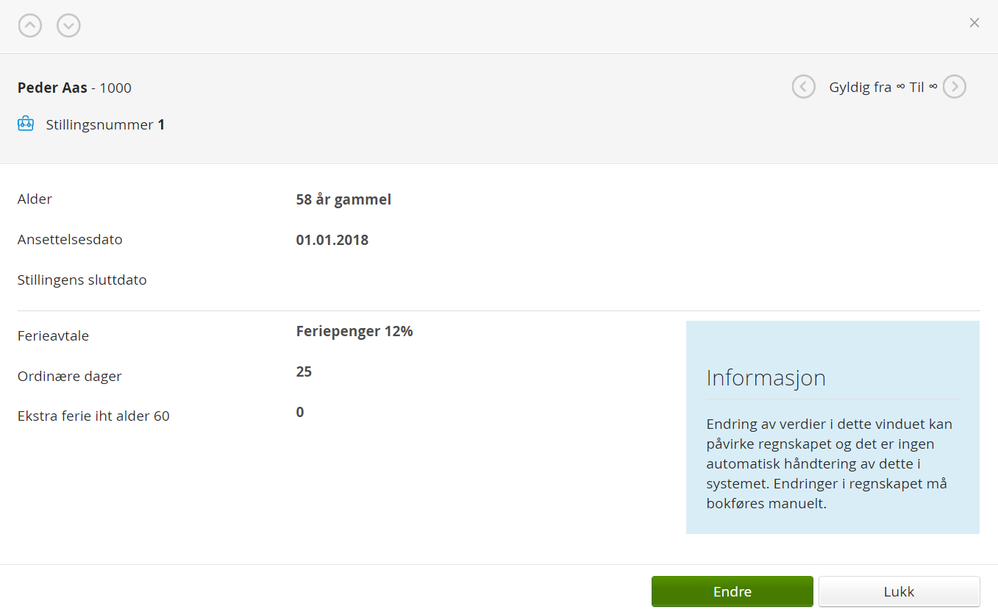The image size is (998, 615).
Task: Click the down arrow circle icon
Action: 68,26
